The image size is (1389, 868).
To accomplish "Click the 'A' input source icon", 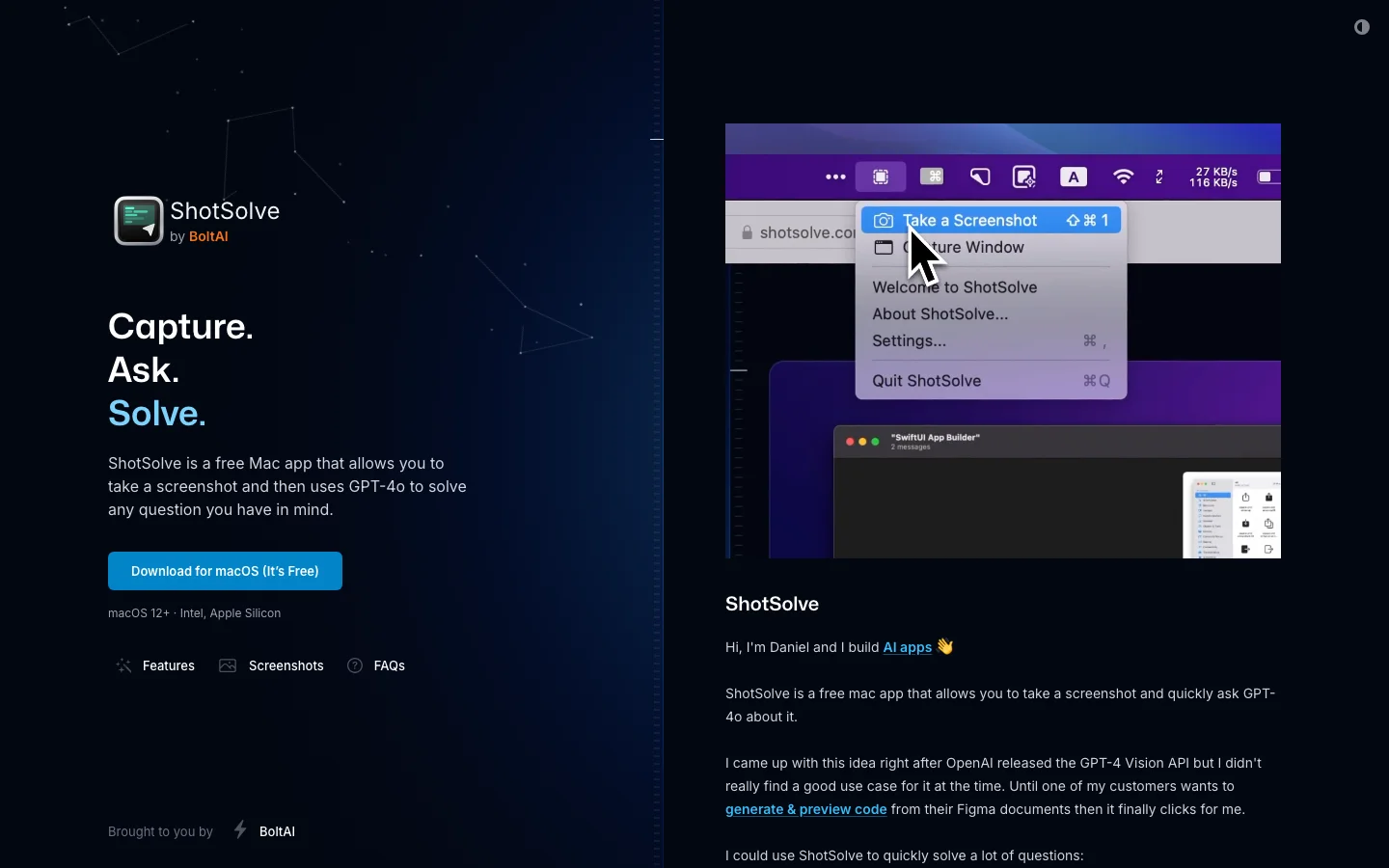I will pos(1076,177).
